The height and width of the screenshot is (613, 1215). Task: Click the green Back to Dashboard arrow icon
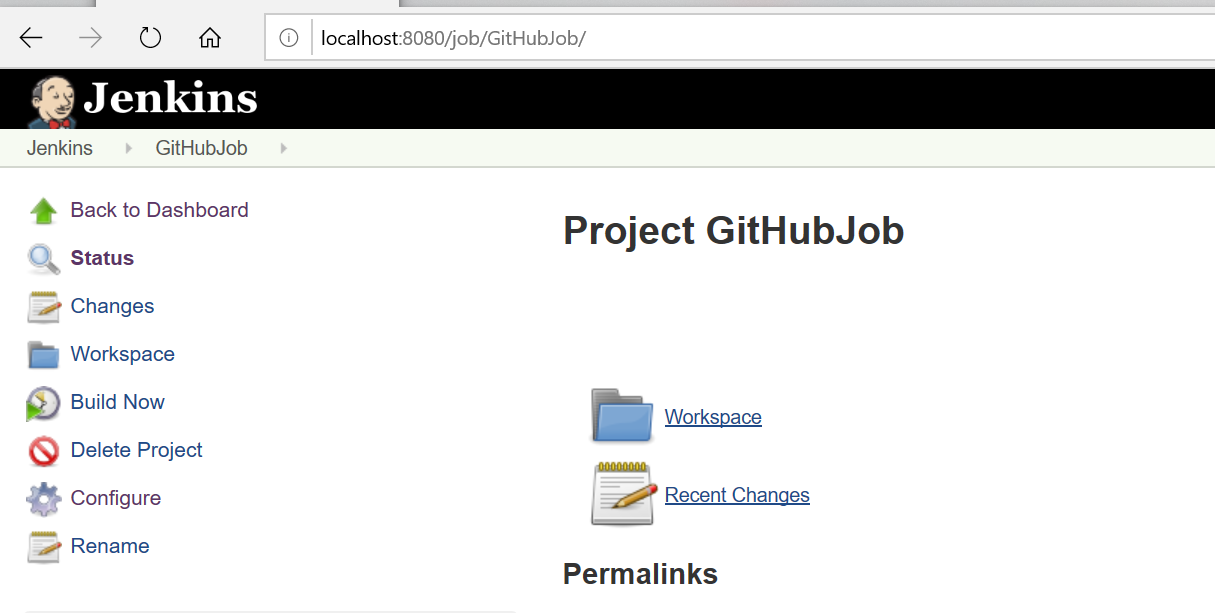tap(43, 211)
